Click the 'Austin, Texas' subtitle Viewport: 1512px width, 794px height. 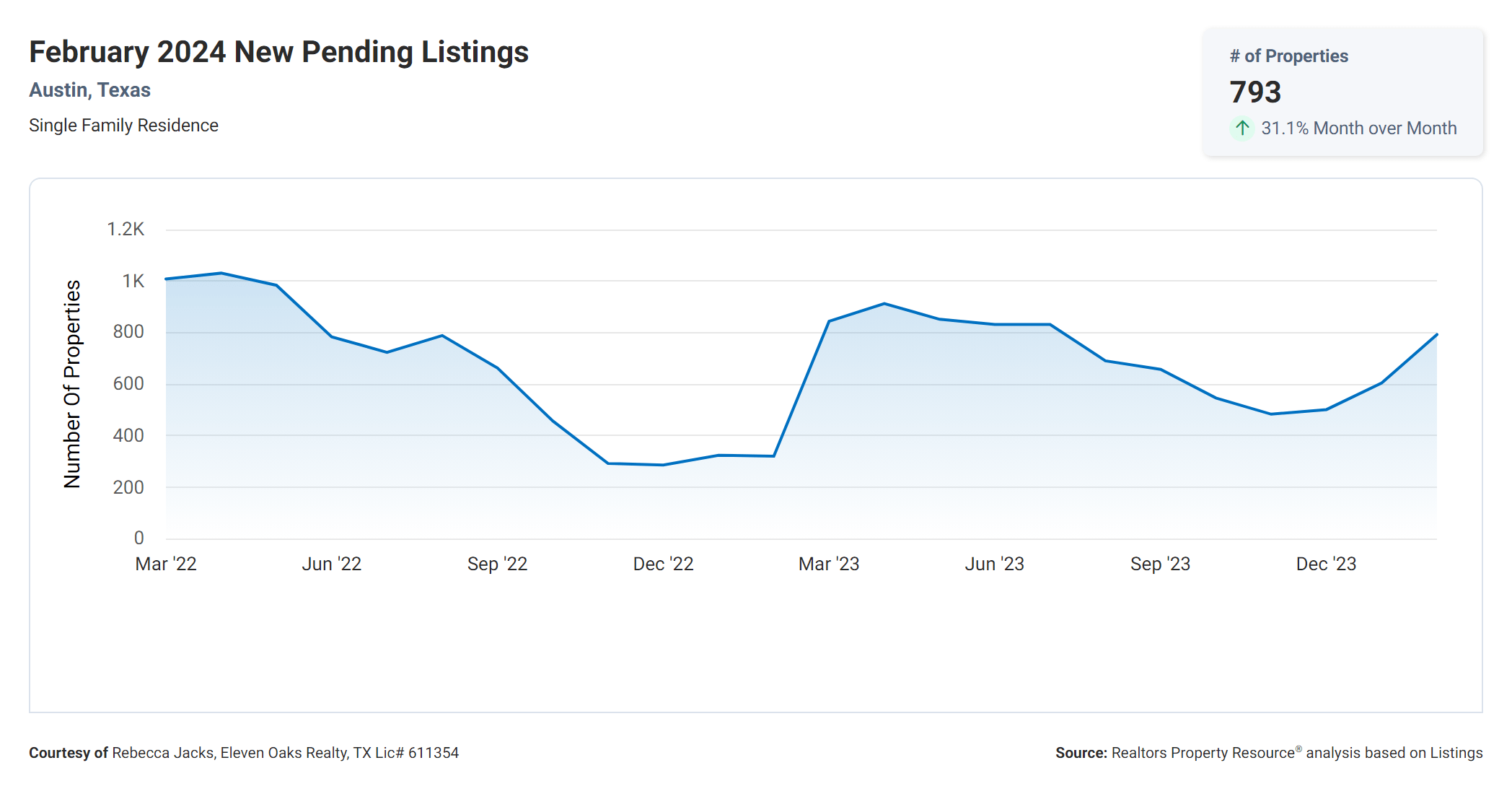point(89,90)
